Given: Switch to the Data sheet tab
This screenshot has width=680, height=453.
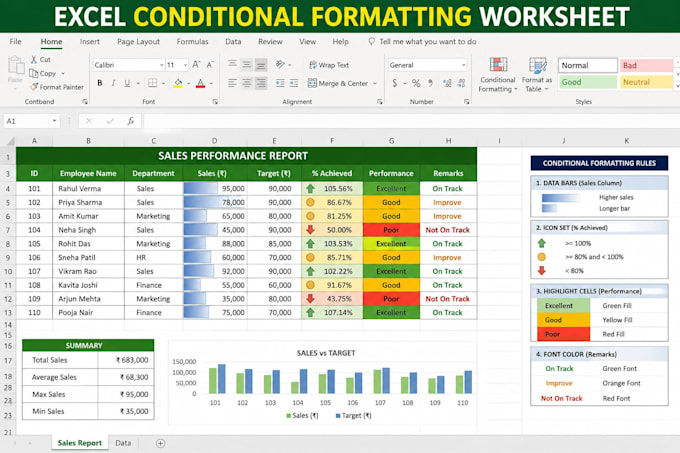Looking at the screenshot, I should tap(123, 443).
